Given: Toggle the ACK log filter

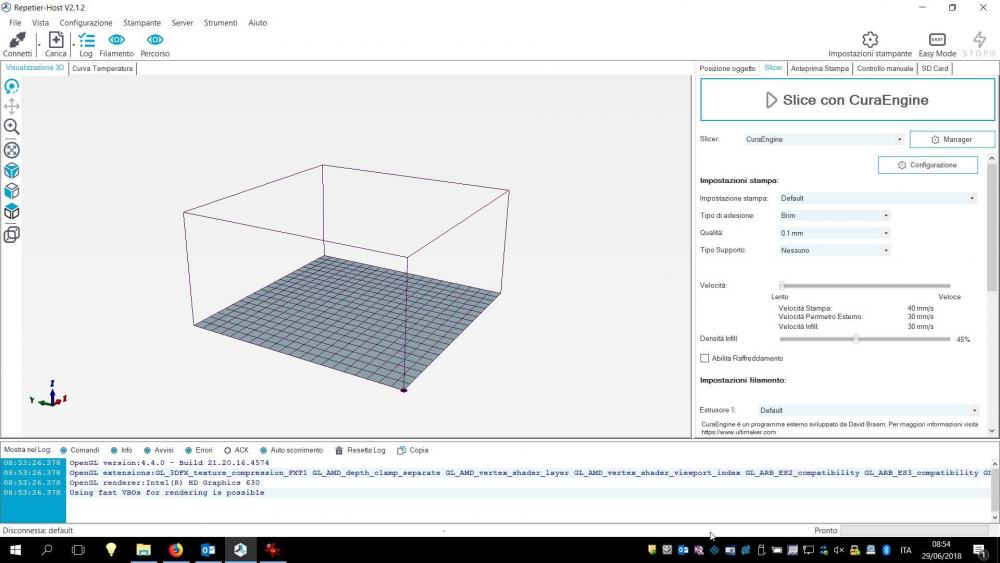Looking at the screenshot, I should click(x=228, y=450).
